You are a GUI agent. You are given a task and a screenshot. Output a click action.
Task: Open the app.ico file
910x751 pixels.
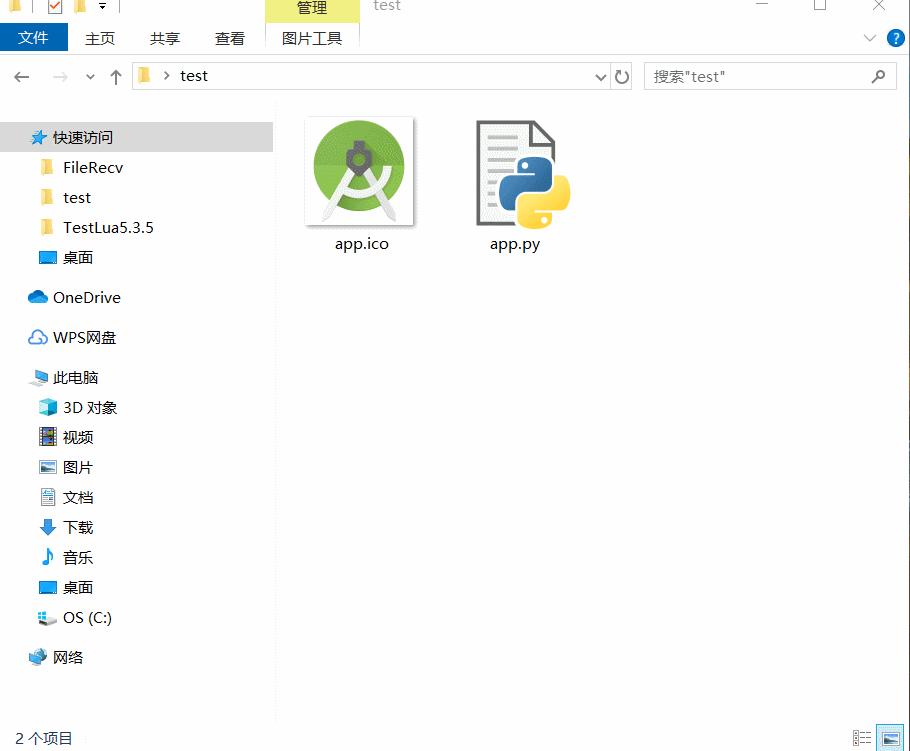360,173
